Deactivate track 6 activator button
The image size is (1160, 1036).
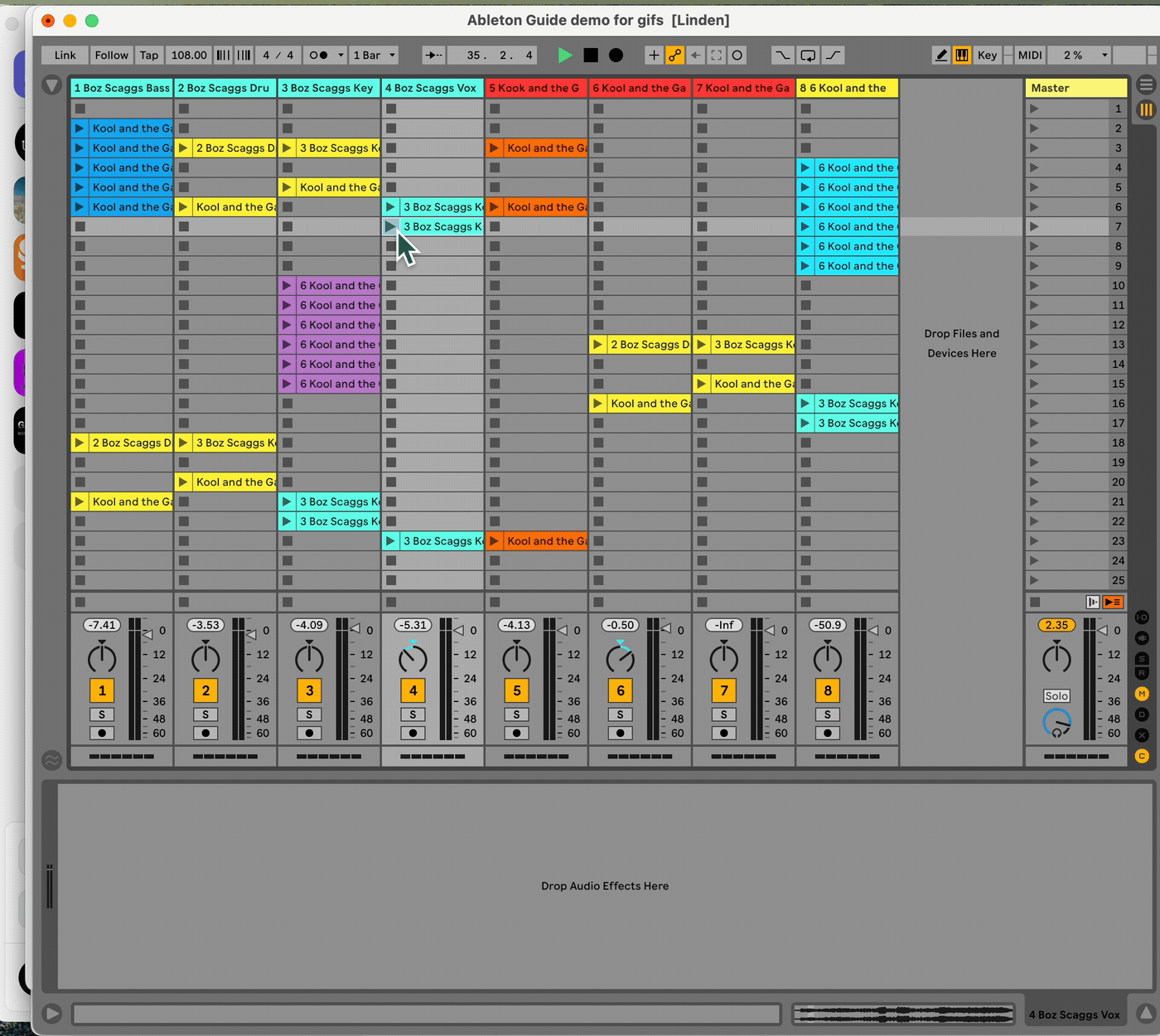tap(621, 690)
